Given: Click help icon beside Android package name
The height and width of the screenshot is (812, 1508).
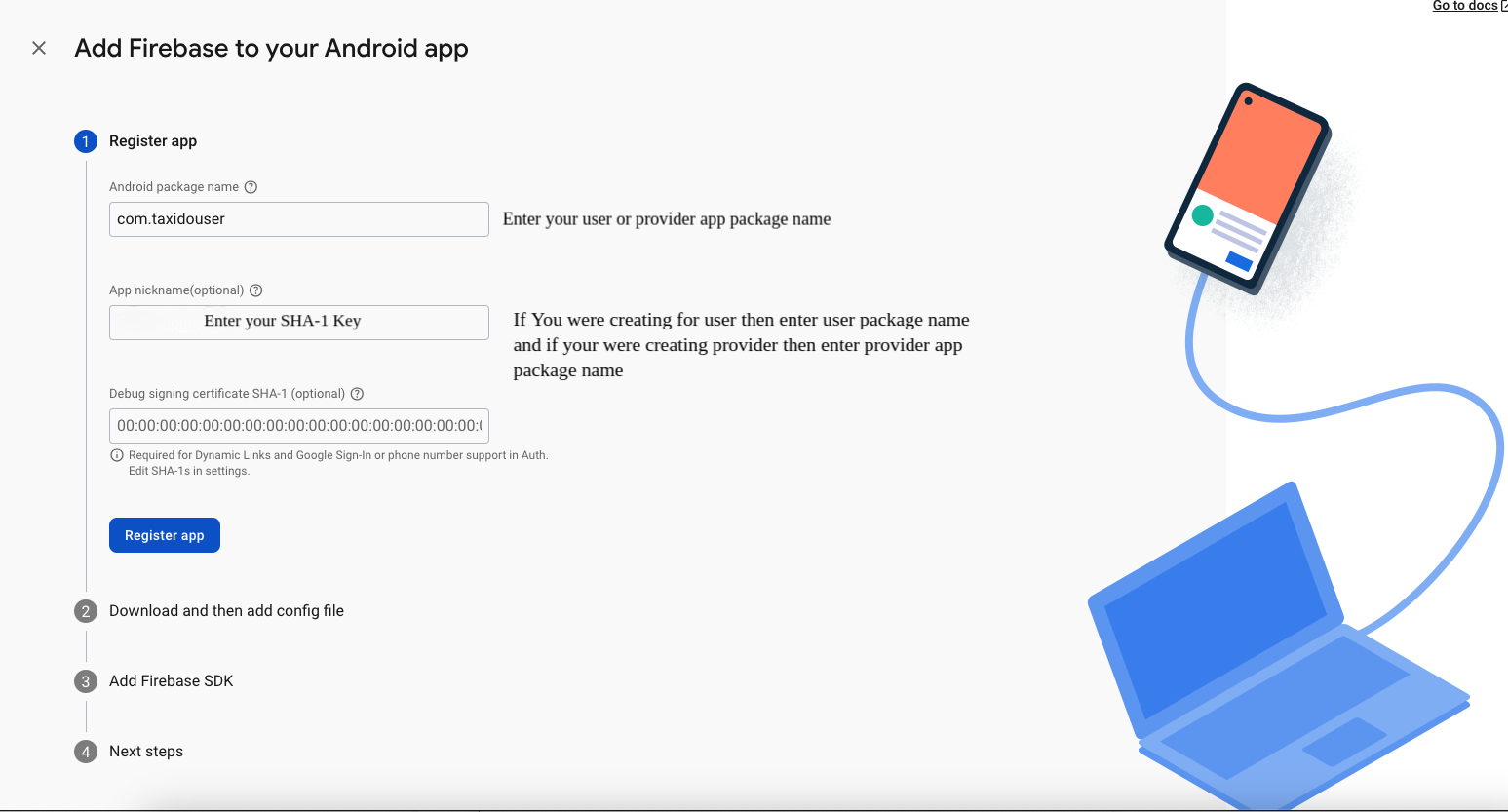Looking at the screenshot, I should (x=251, y=187).
